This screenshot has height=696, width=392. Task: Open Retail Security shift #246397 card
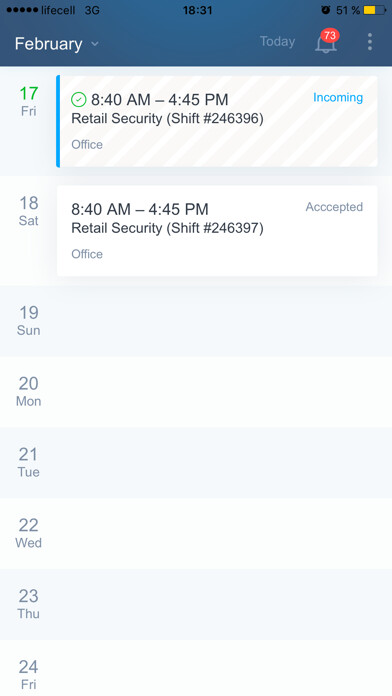coord(217,231)
